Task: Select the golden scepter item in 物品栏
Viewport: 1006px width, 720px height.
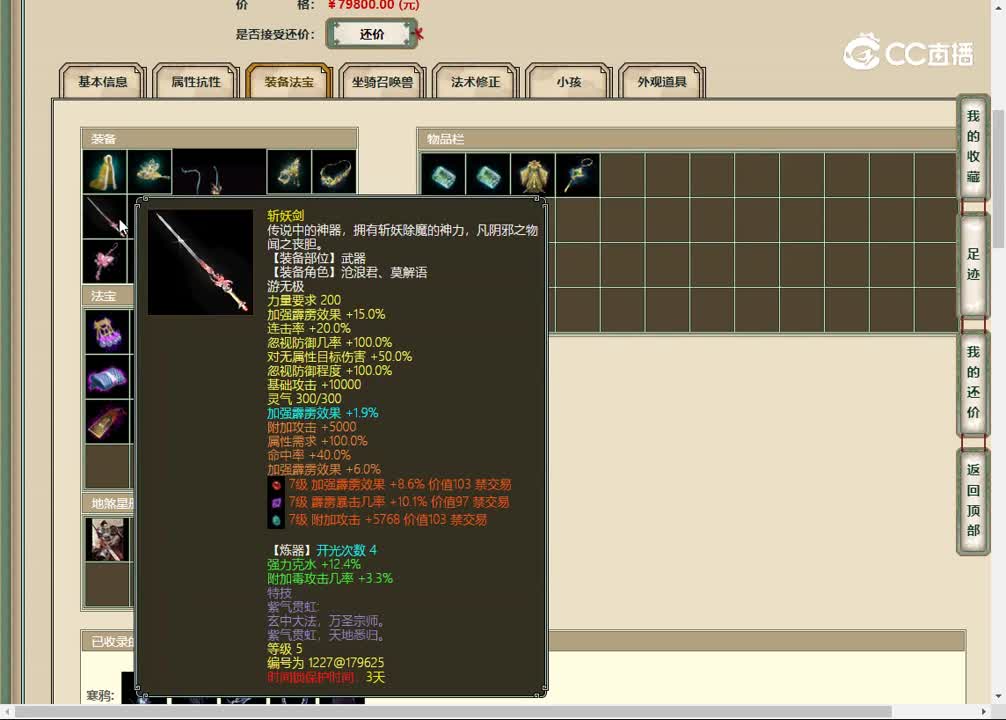Action: (578, 175)
